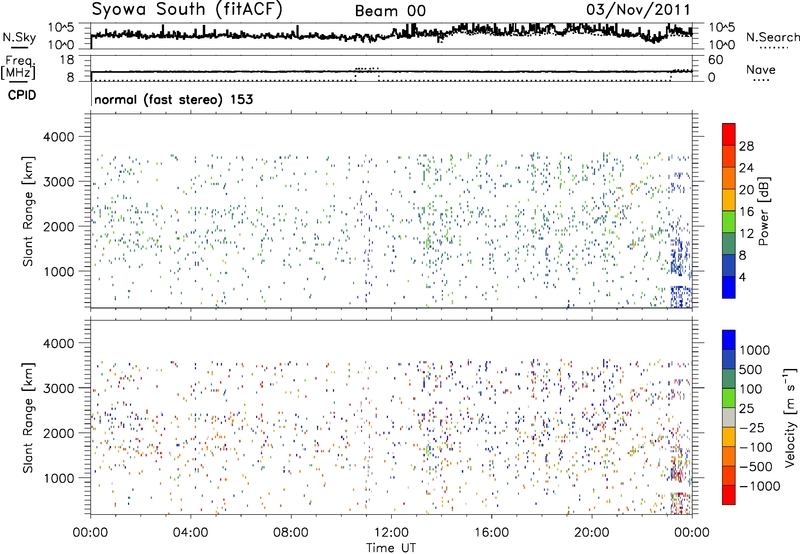Click the '4' tick on Power colorbar
This screenshot has height=554, width=800.
pos(742,278)
